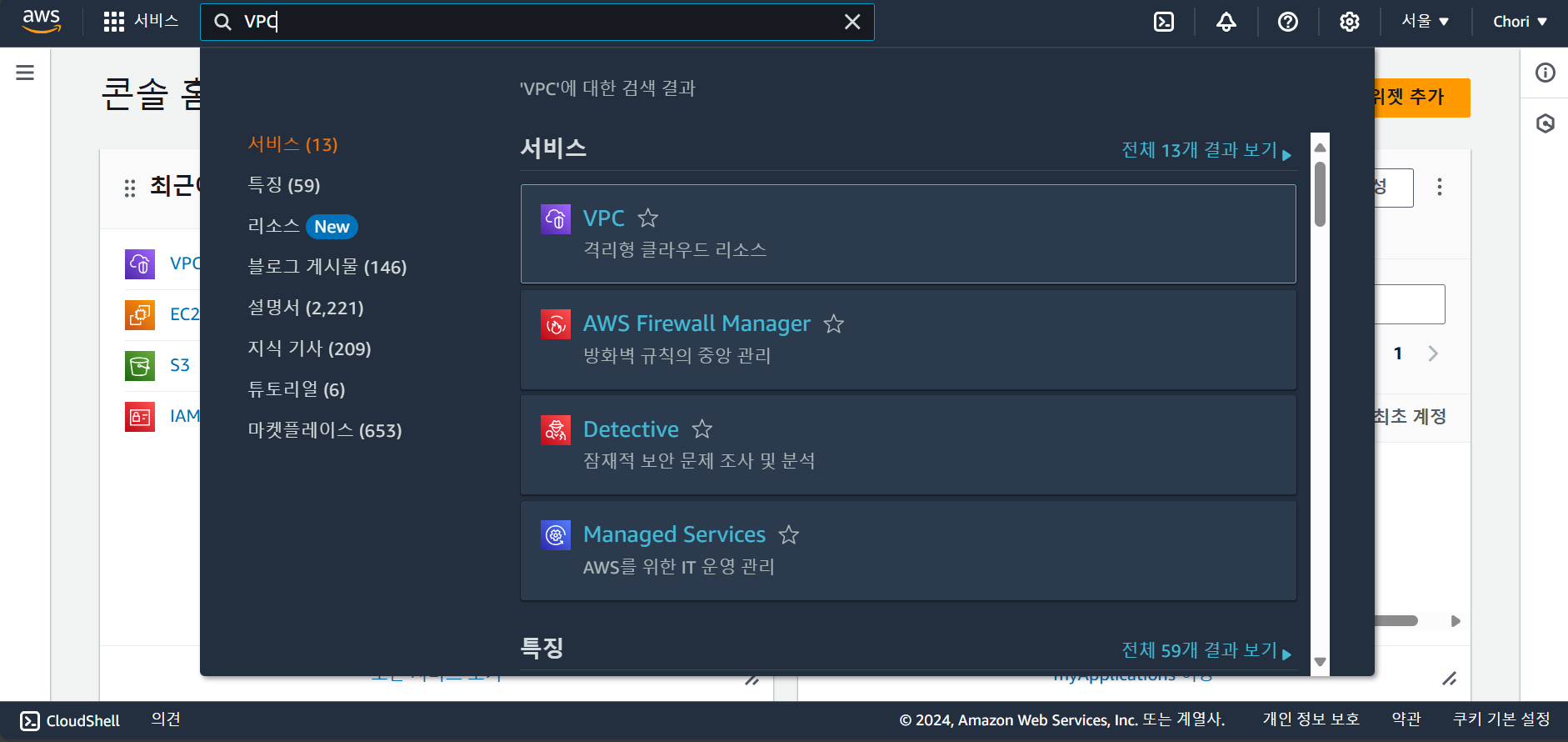
Task: Select the page number 1 in widget
Action: [1397, 353]
